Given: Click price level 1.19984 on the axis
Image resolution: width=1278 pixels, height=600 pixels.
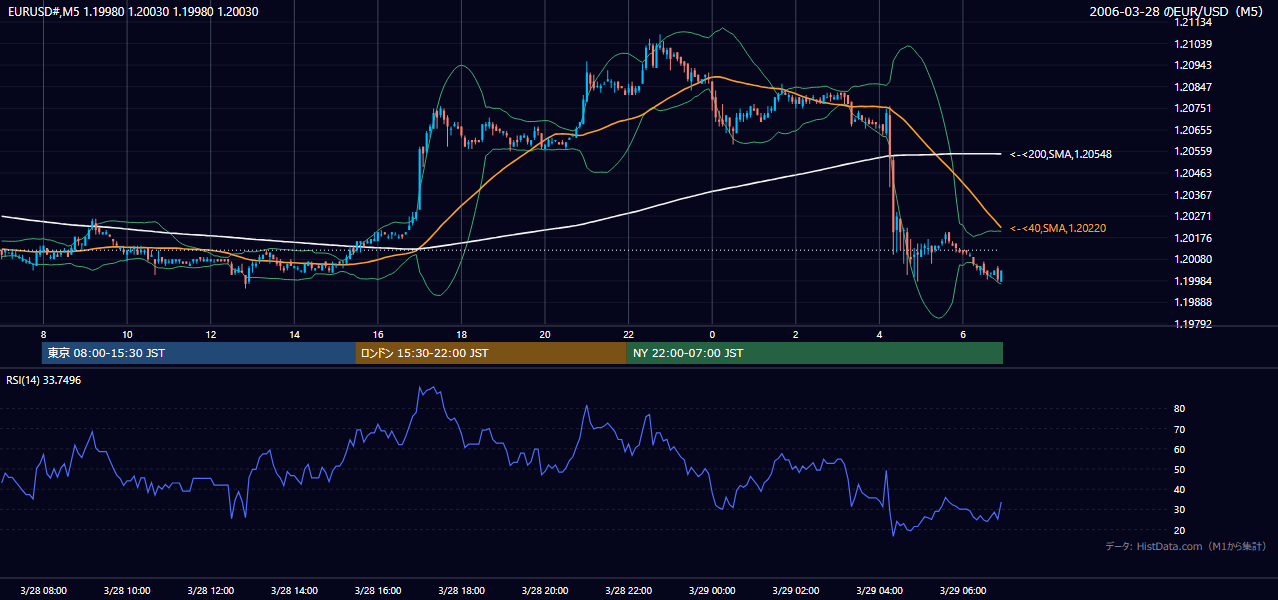Looking at the screenshot, I should 1194,281.
